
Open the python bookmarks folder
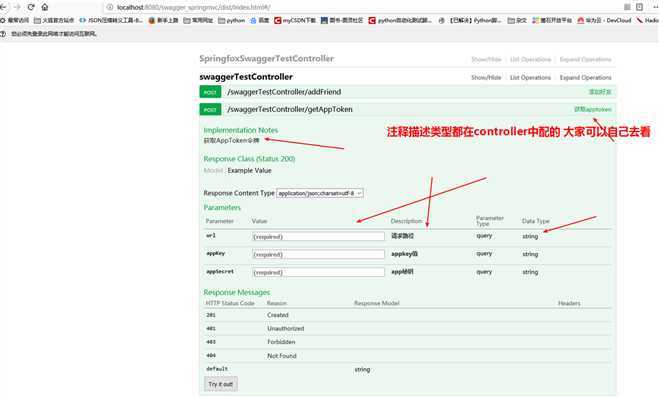pos(232,20)
